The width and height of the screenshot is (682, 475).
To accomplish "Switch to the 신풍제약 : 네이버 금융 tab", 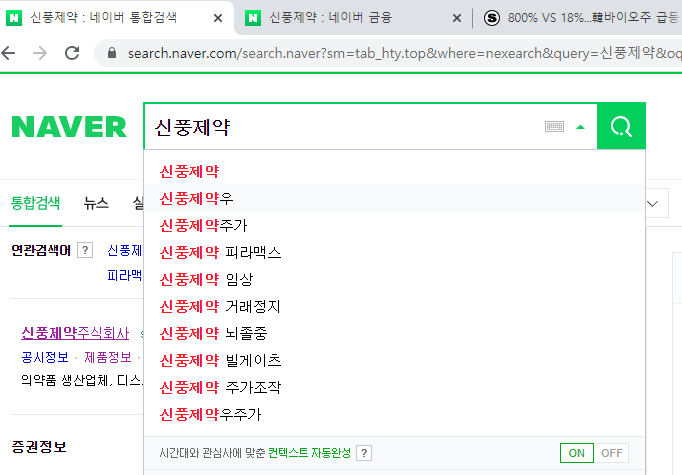I will [x=330, y=18].
